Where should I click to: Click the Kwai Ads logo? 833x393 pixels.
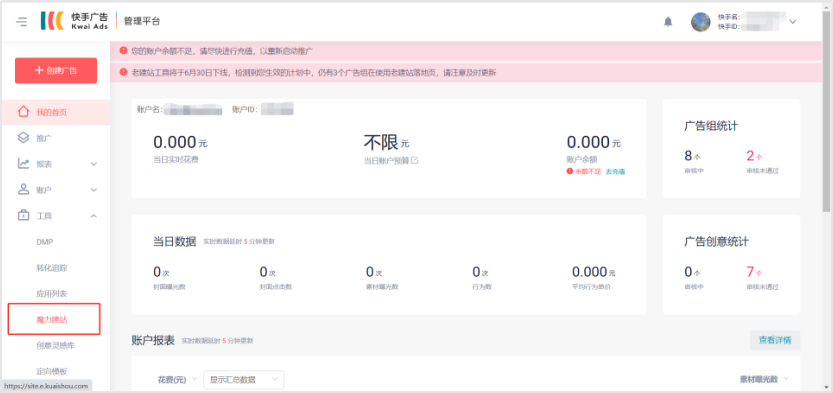click(74, 21)
